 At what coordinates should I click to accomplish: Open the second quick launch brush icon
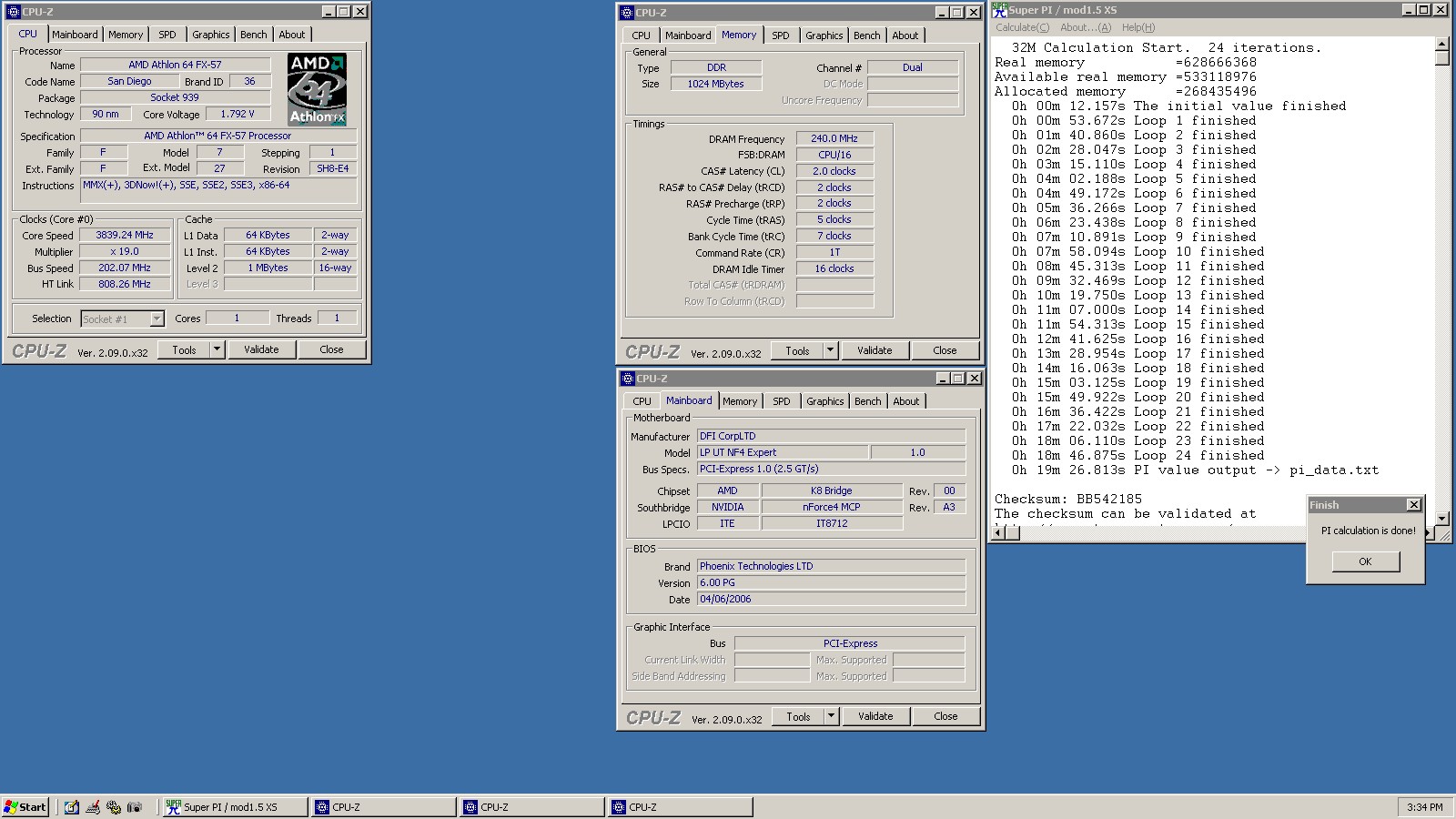pos(92,807)
